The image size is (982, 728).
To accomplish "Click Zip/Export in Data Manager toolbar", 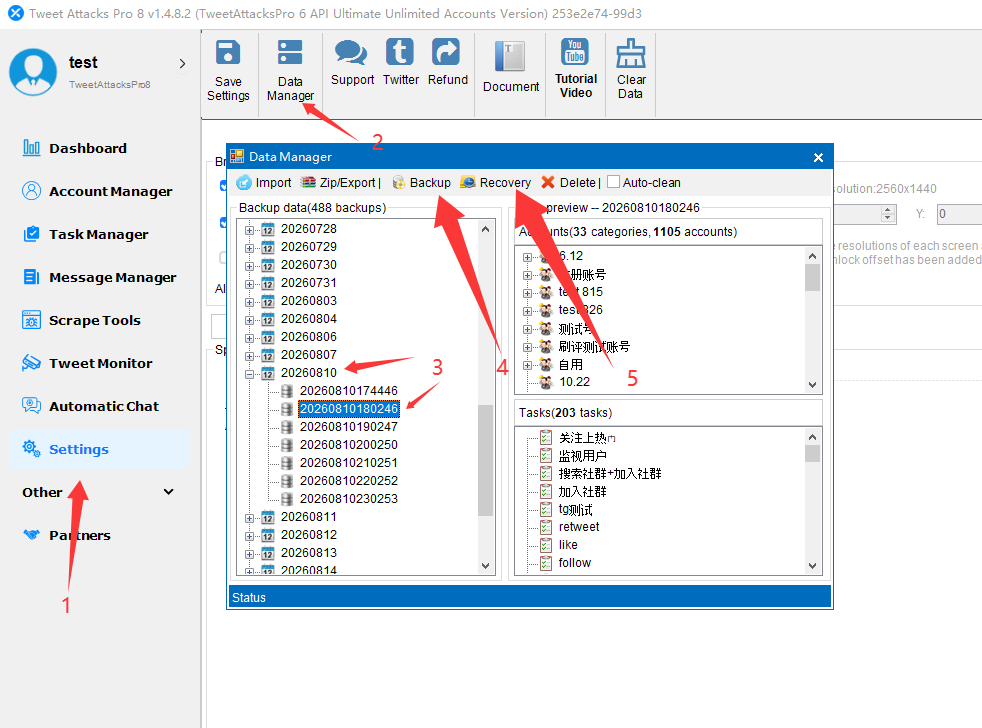I will point(340,183).
